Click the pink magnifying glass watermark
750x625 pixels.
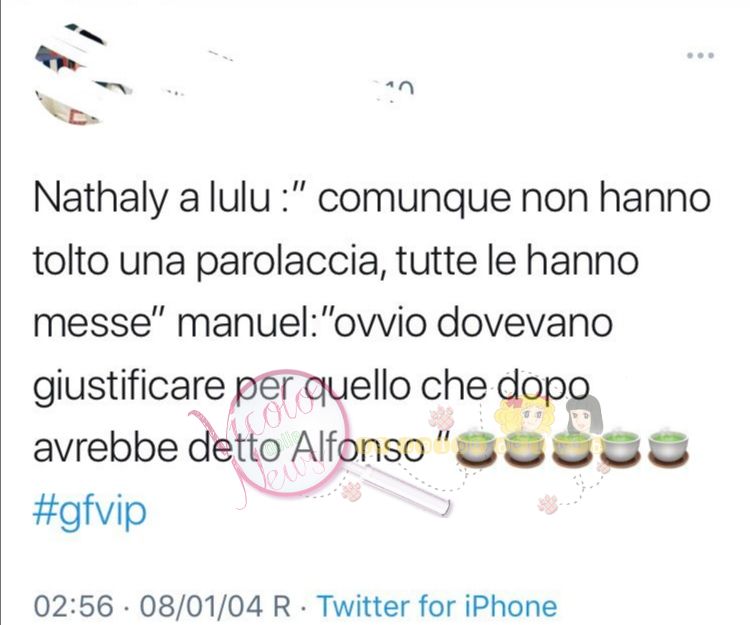coord(306,442)
